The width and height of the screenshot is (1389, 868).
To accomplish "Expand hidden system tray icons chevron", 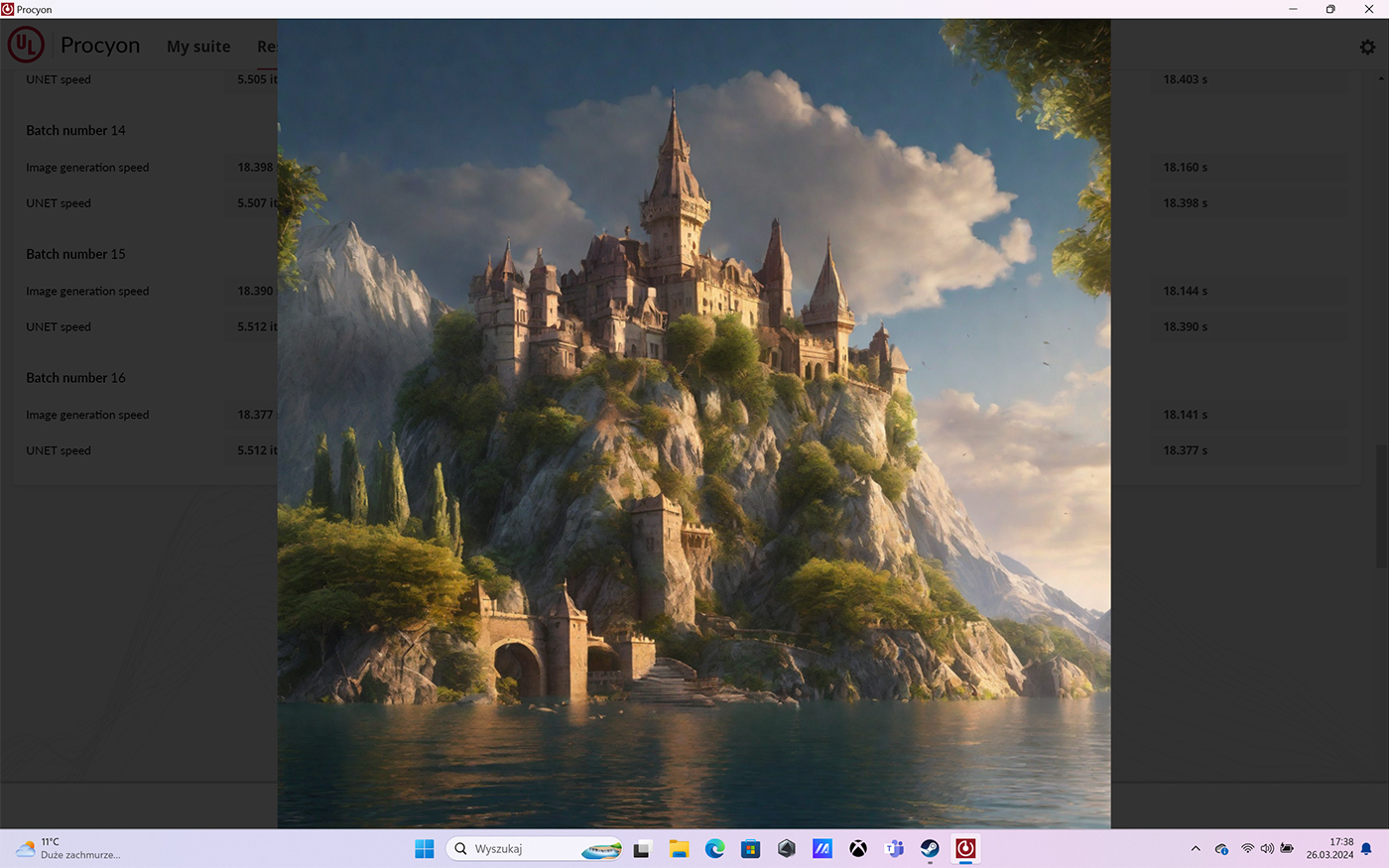I will (x=1196, y=849).
